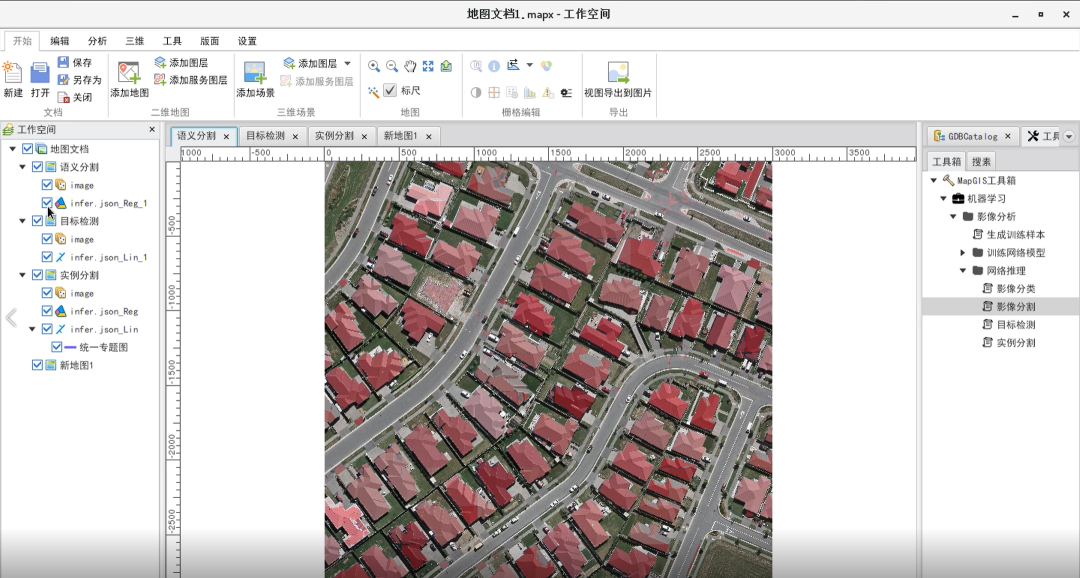Click 视图导出到图片 export icon
The height and width of the screenshot is (578, 1080).
pyautogui.click(x=618, y=72)
